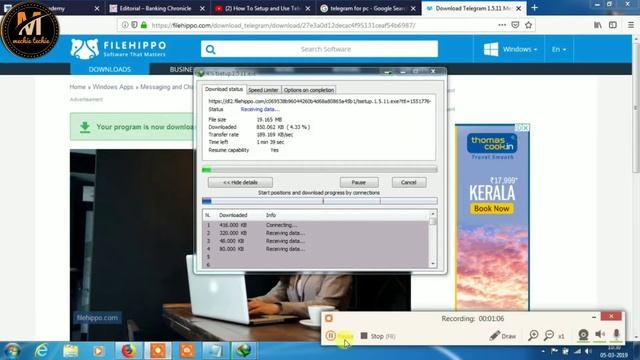Open Internet Explorer from the taskbar

click(41, 351)
